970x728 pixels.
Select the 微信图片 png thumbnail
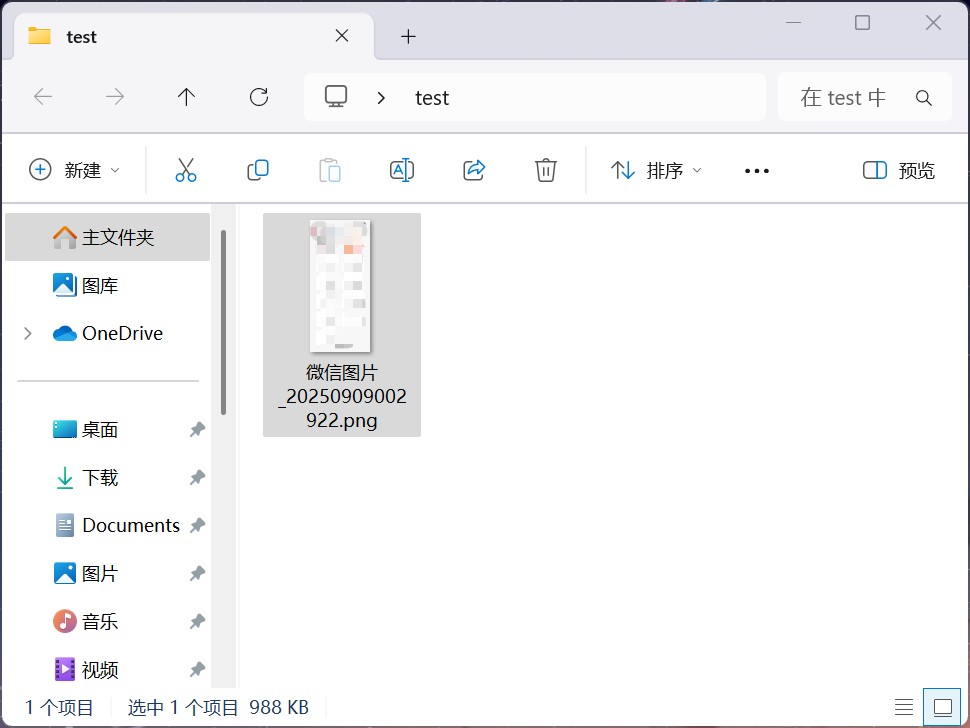coord(340,286)
